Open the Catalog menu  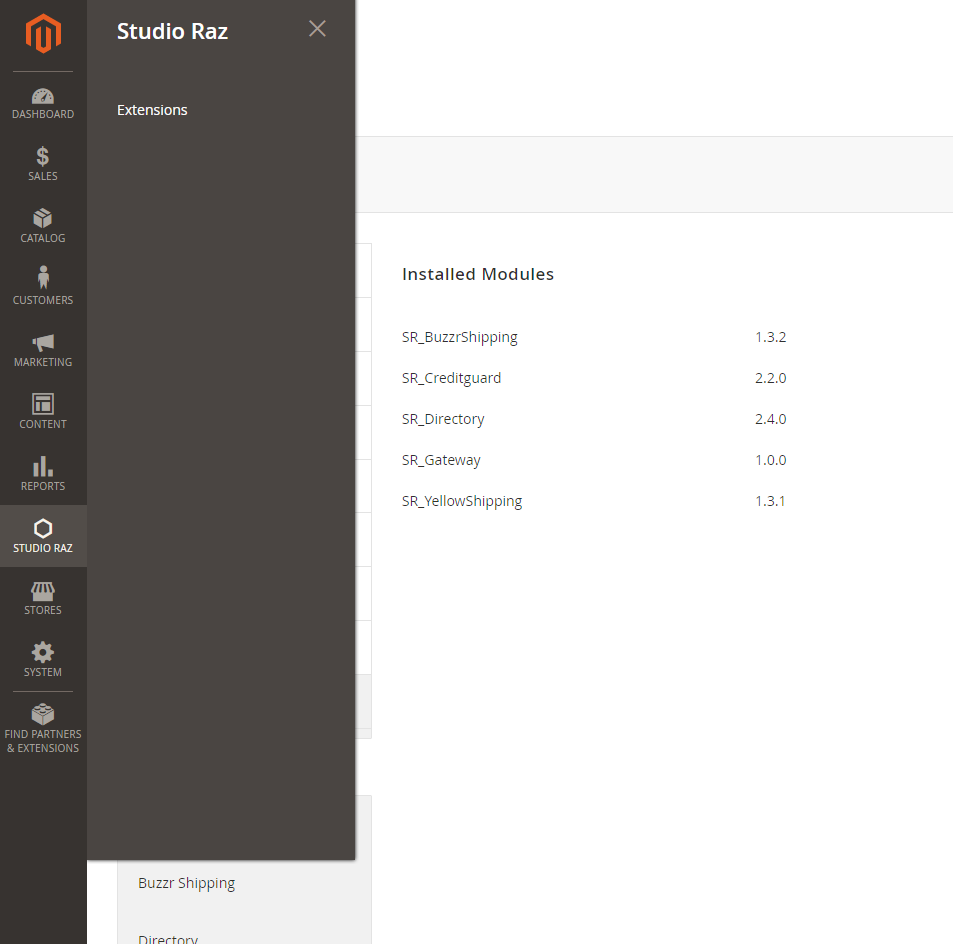(43, 227)
